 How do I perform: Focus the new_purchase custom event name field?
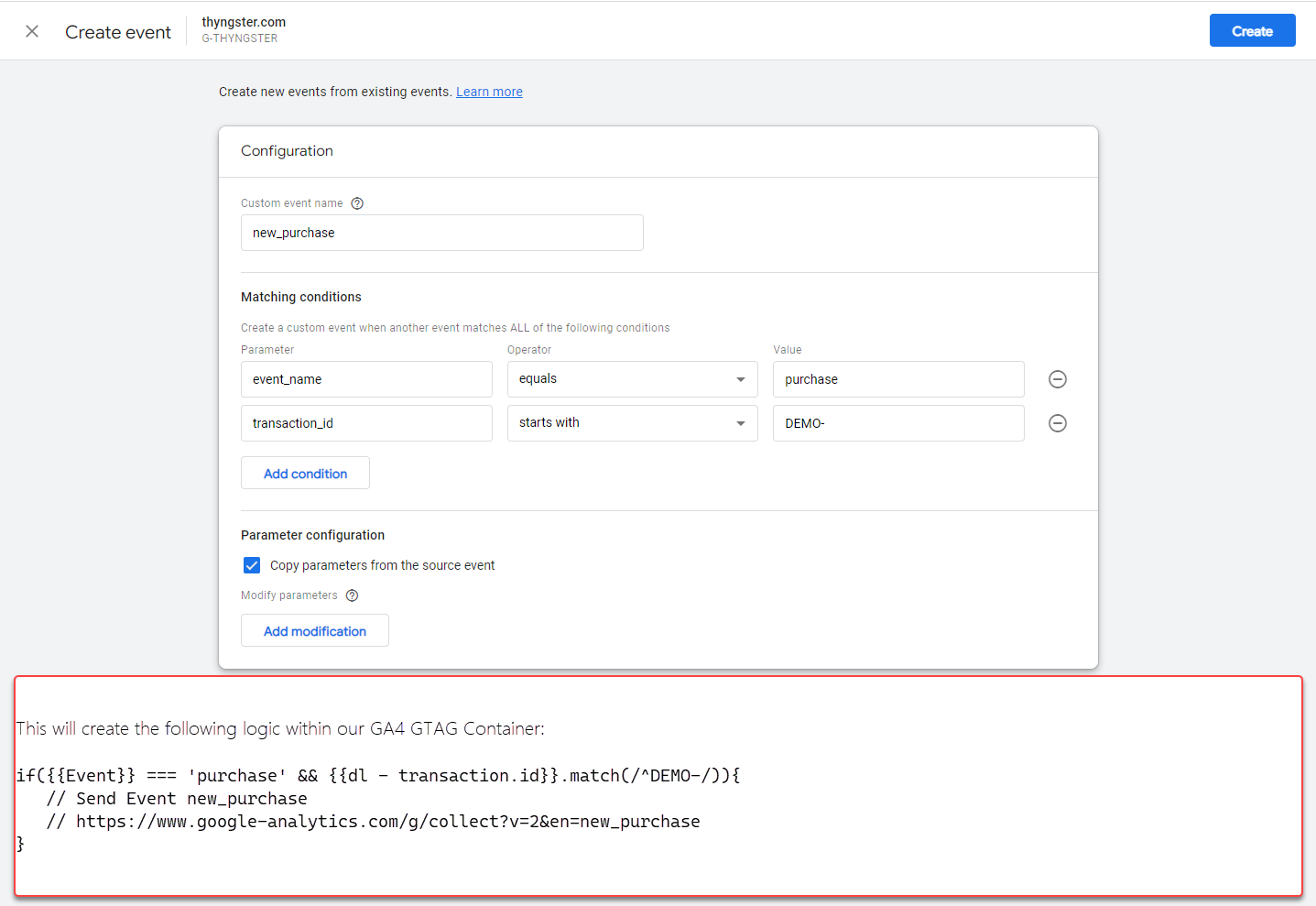[441, 233]
